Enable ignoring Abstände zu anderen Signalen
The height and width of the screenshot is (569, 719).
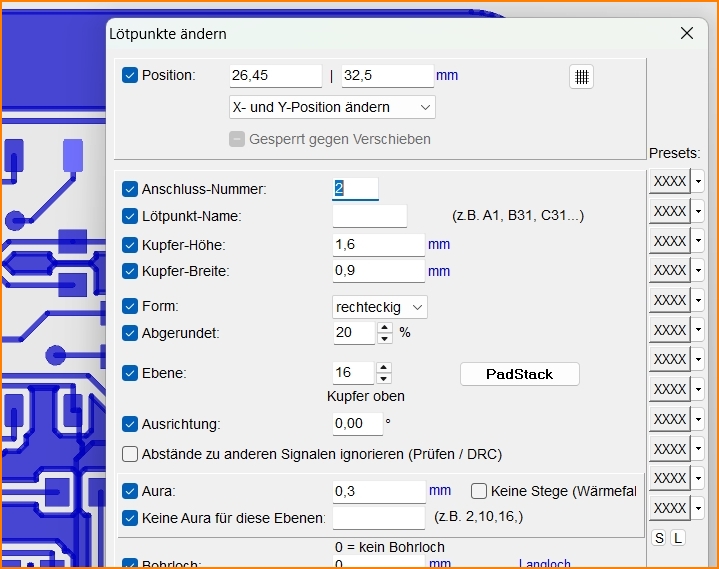click(x=130, y=454)
